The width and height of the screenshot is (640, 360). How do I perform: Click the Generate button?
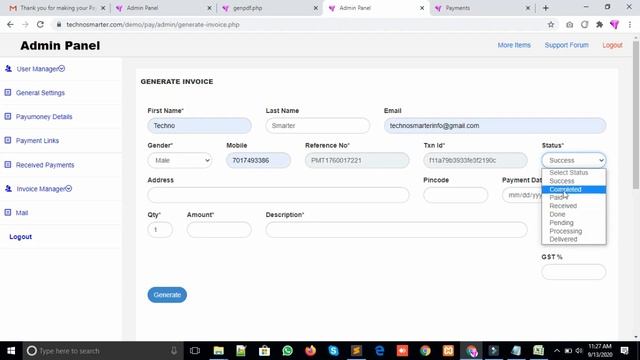(x=167, y=295)
